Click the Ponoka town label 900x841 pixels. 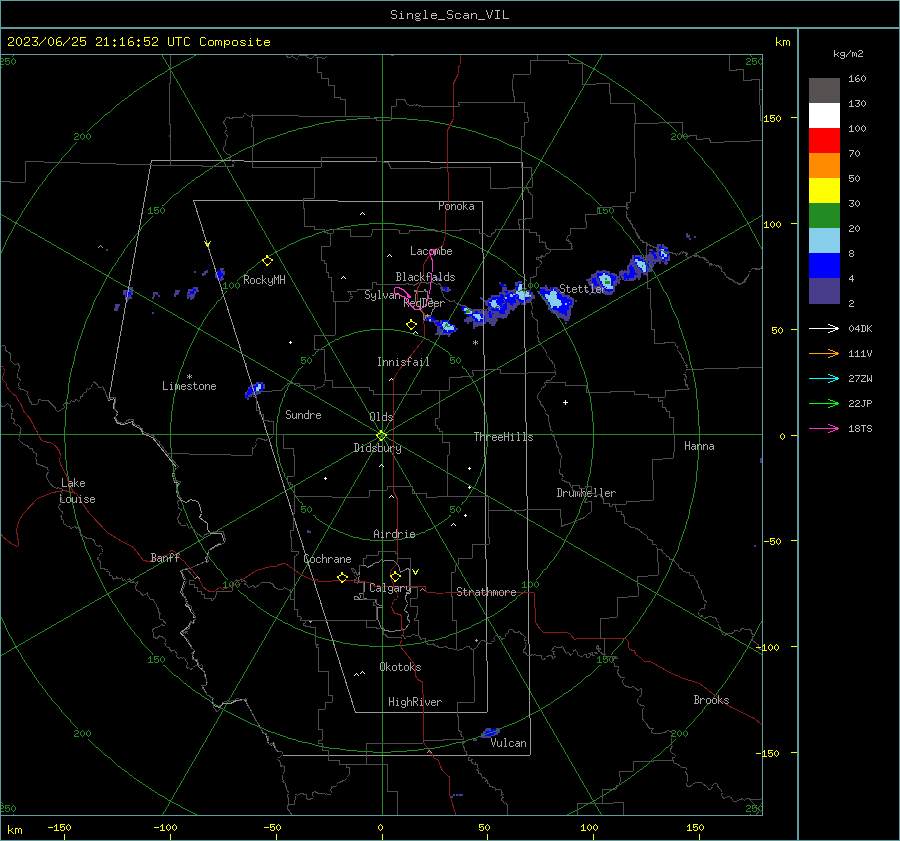click(456, 206)
